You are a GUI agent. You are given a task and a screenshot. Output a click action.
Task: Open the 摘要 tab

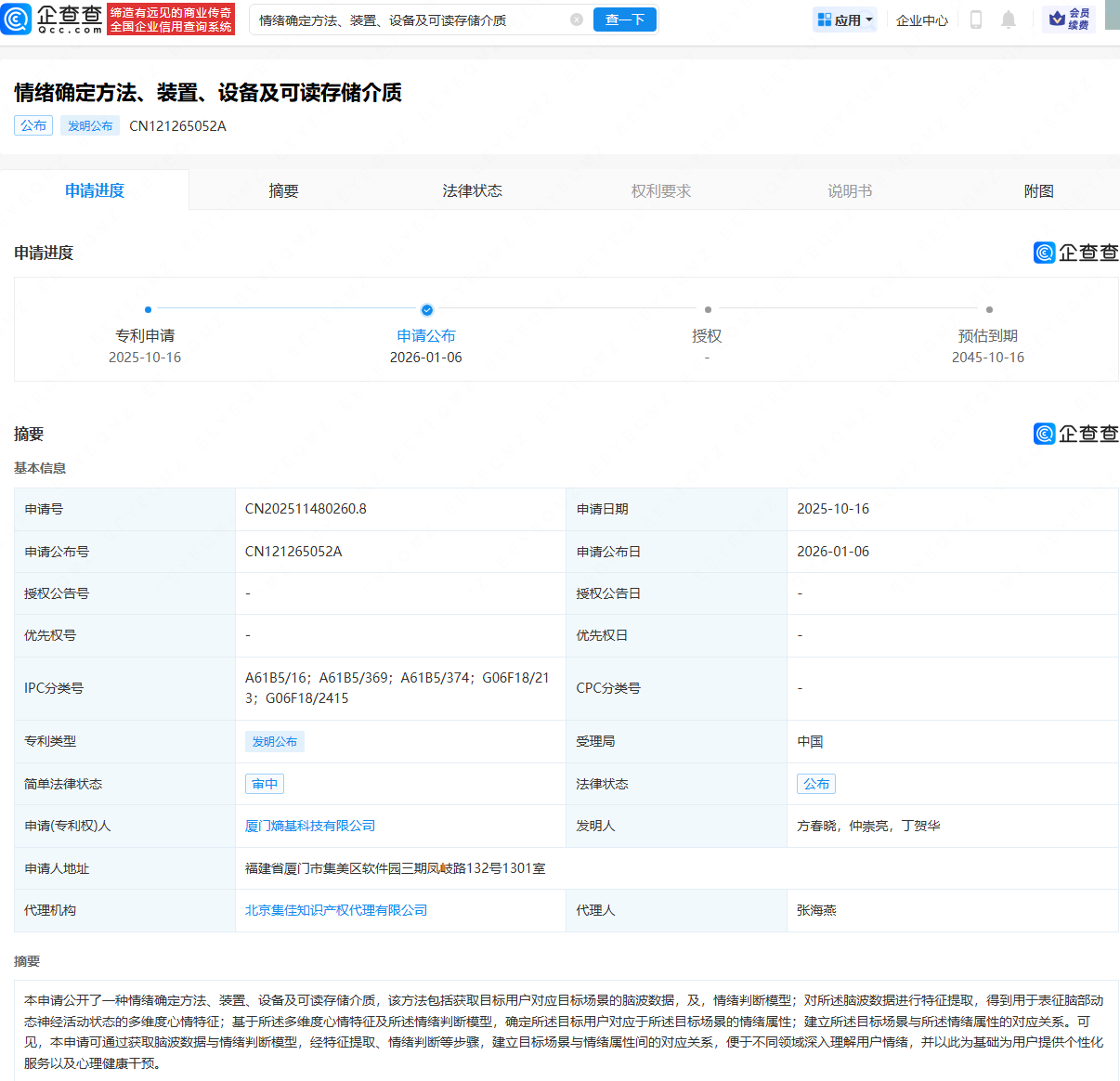click(x=283, y=189)
